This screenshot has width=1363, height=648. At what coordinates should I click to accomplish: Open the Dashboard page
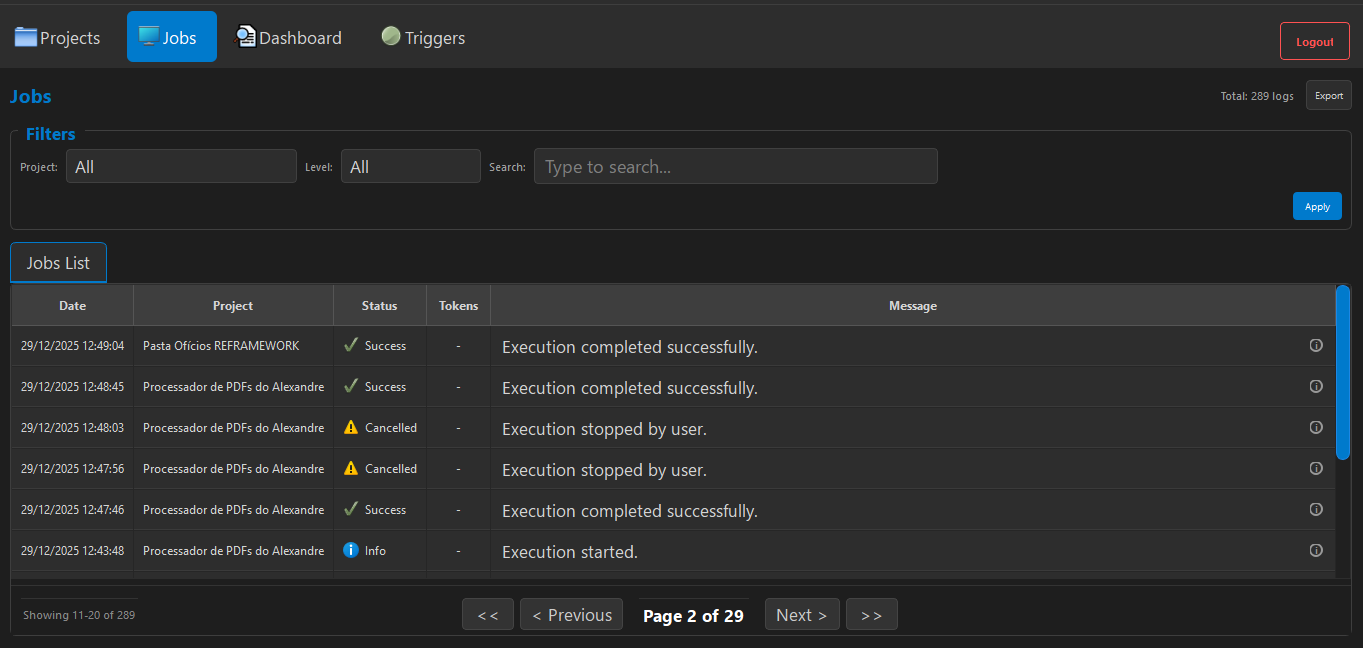(x=288, y=38)
